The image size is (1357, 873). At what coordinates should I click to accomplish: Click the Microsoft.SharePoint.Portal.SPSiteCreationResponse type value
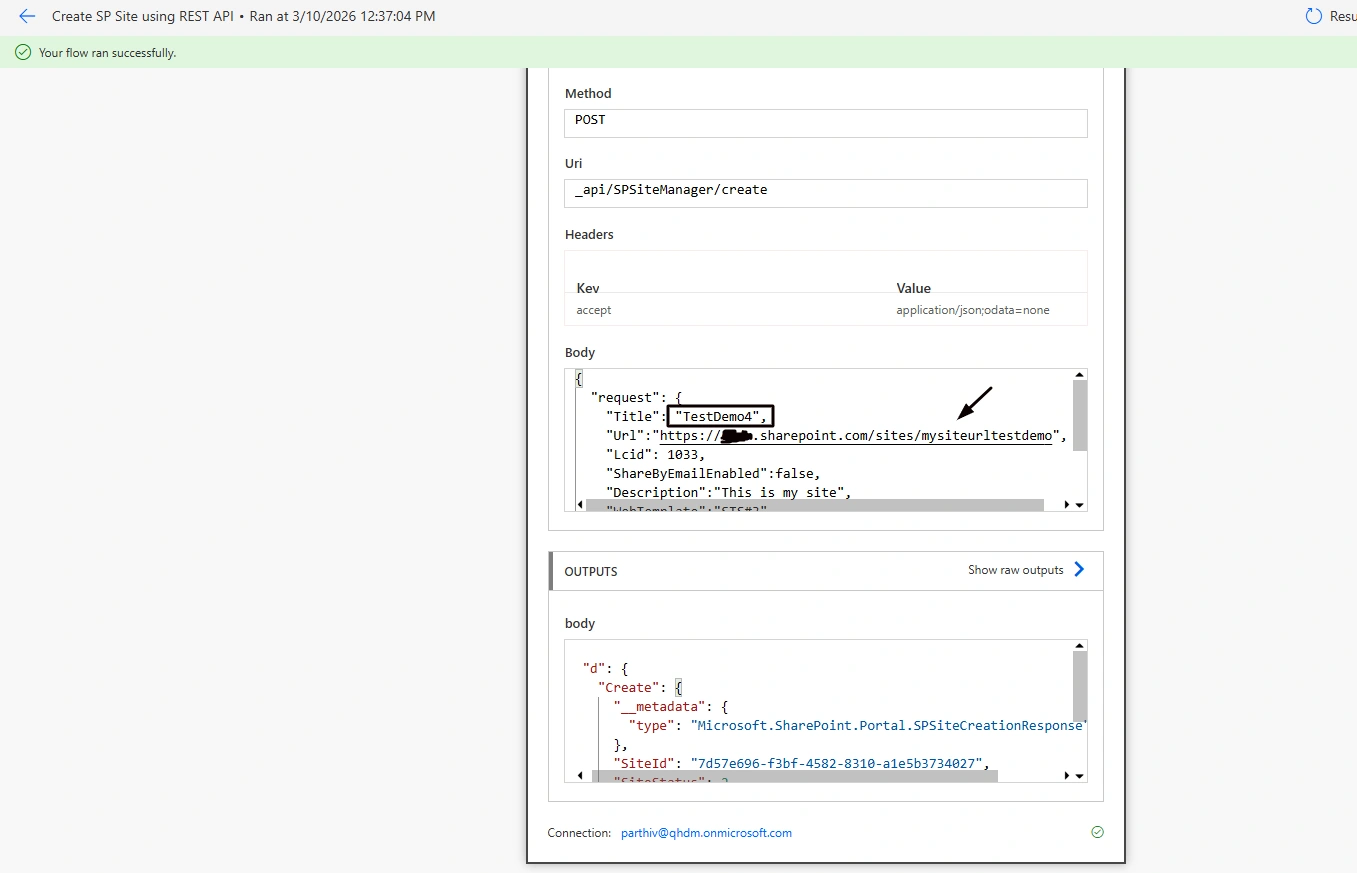click(887, 726)
